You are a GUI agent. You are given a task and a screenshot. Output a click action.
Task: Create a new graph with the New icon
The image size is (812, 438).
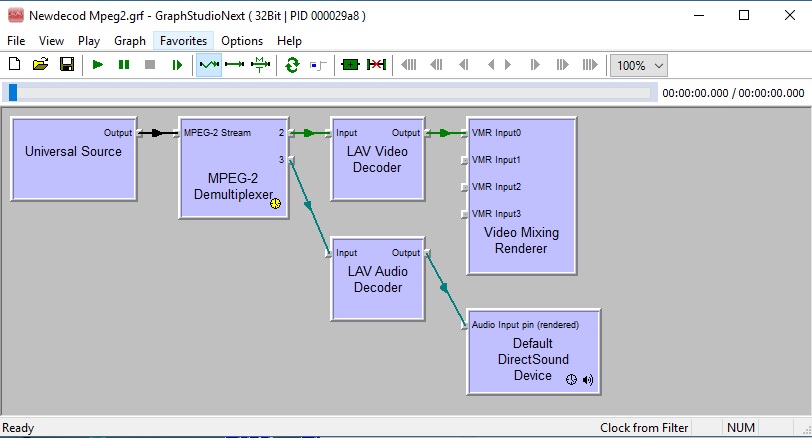click(14, 65)
